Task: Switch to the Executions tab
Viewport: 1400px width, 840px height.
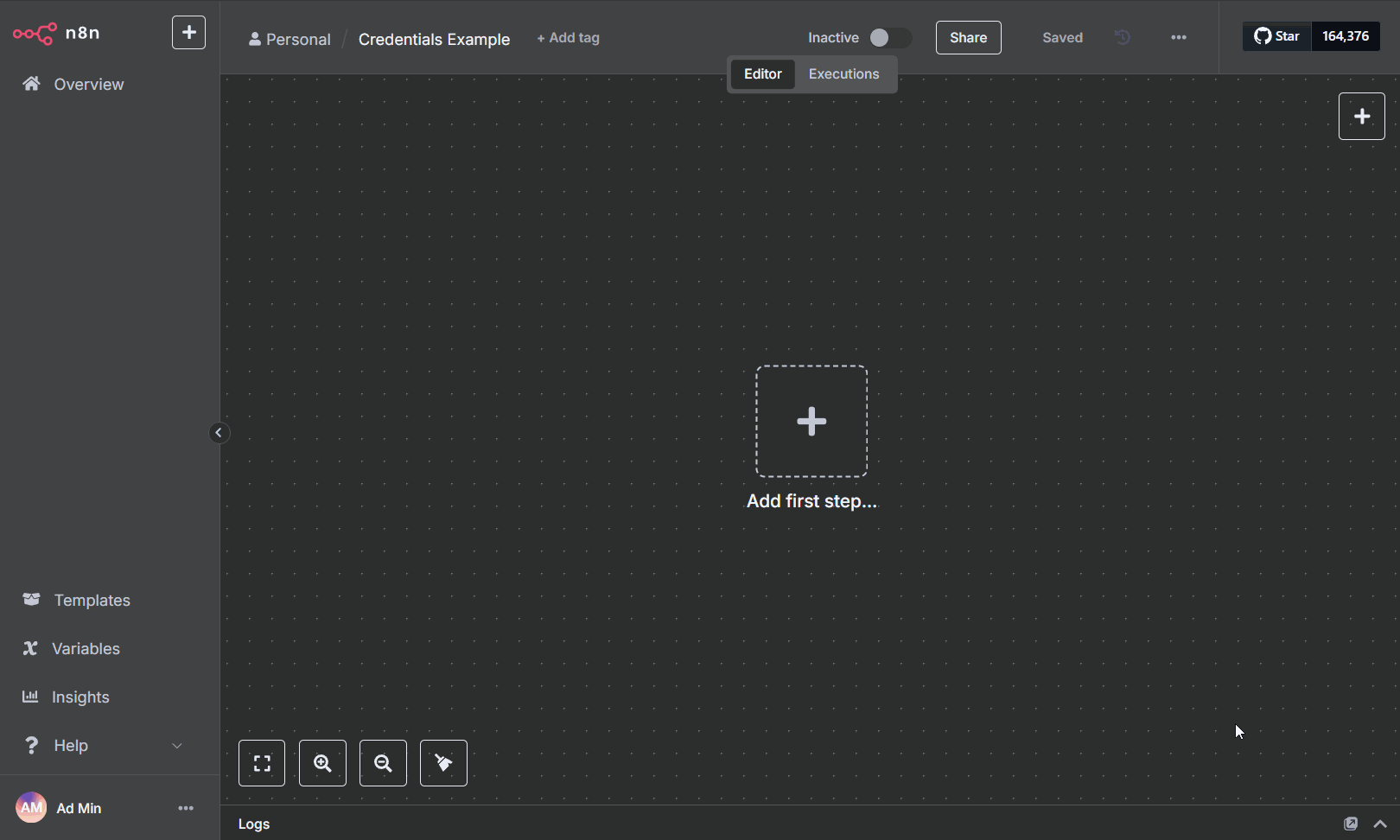Action: pos(843,74)
